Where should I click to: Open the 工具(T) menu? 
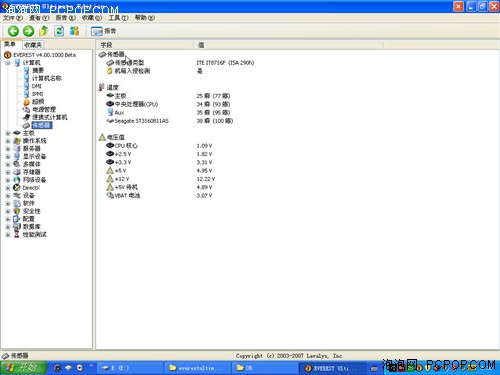click(118, 18)
